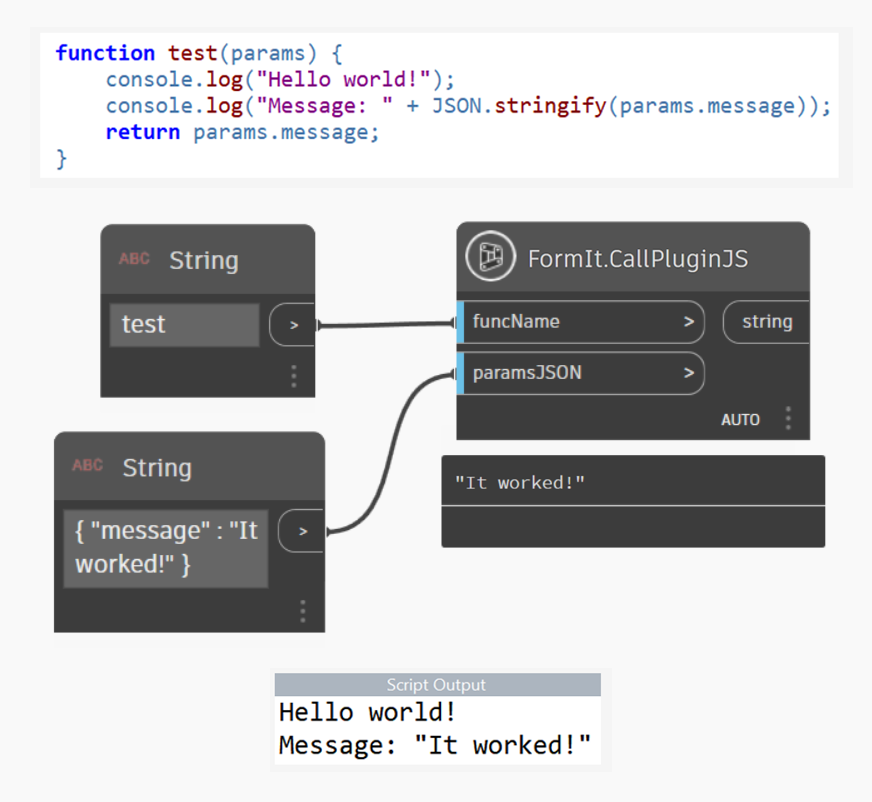Click the "It worked!" preview result
Image resolution: width=872 pixels, height=802 pixels.
[519, 482]
